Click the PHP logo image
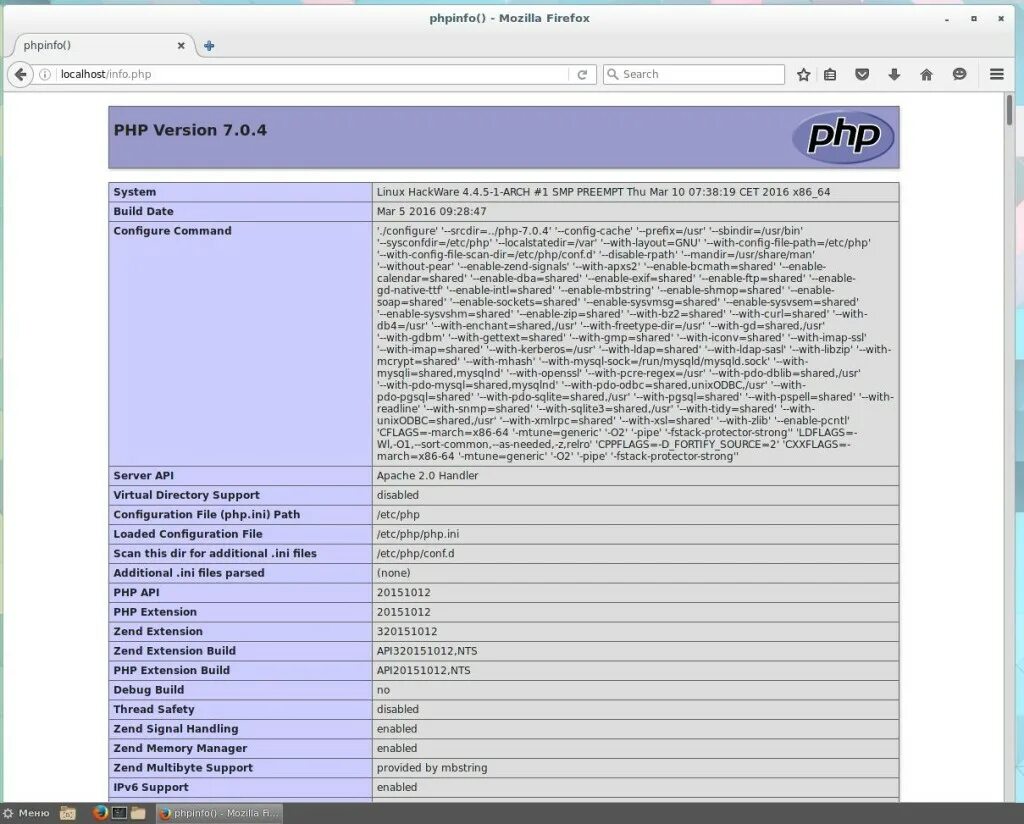Image resolution: width=1024 pixels, height=824 pixels. [x=843, y=137]
